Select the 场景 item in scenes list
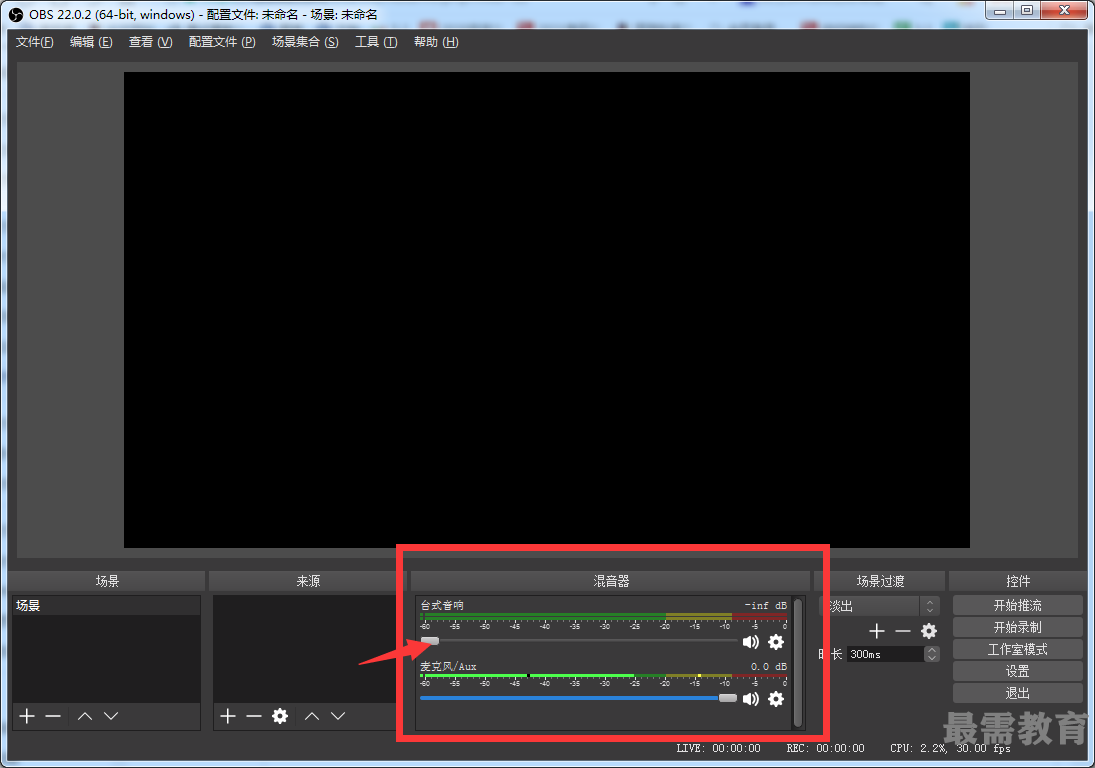 [x=106, y=606]
